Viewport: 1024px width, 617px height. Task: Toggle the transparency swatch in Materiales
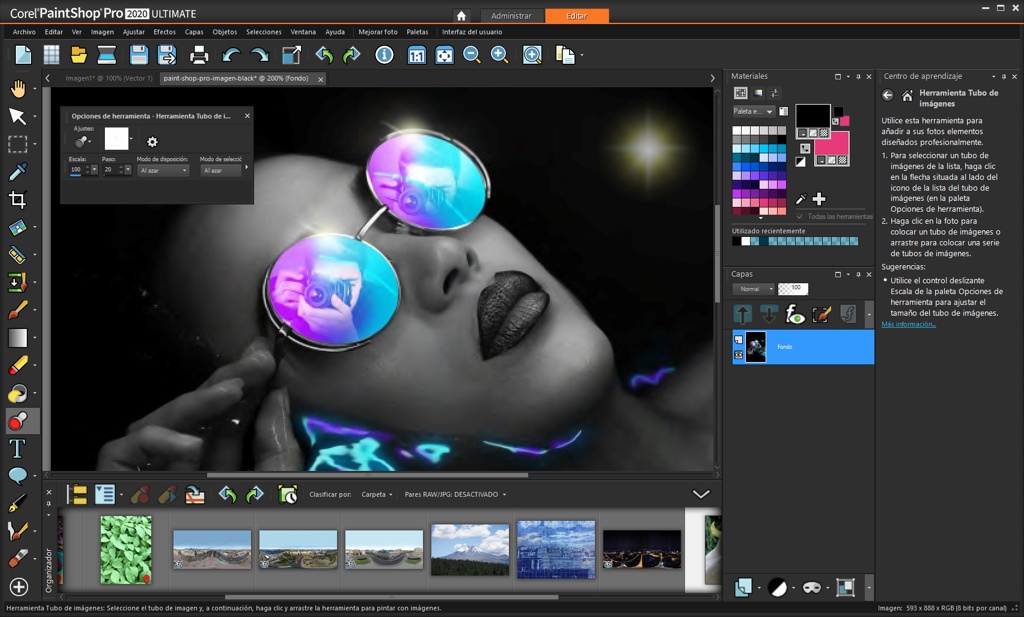click(x=824, y=131)
